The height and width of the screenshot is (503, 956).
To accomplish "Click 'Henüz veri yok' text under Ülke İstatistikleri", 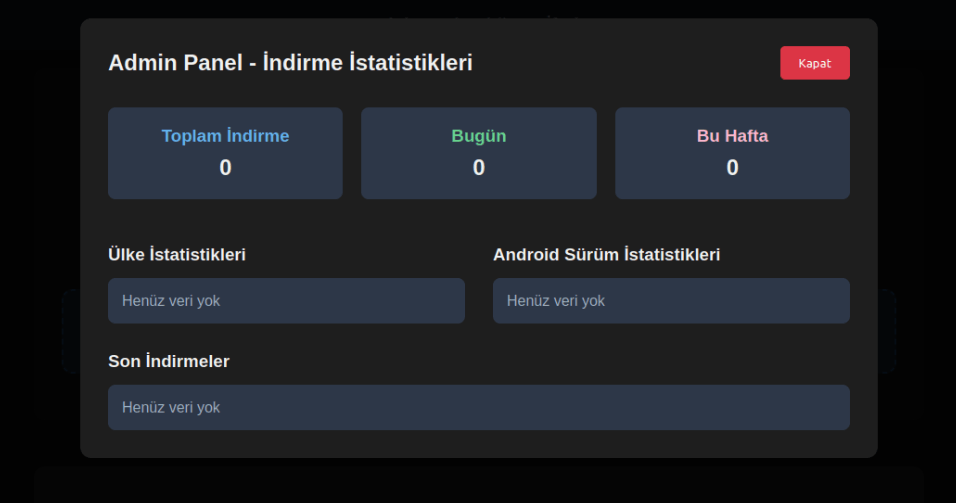I will [x=171, y=301].
